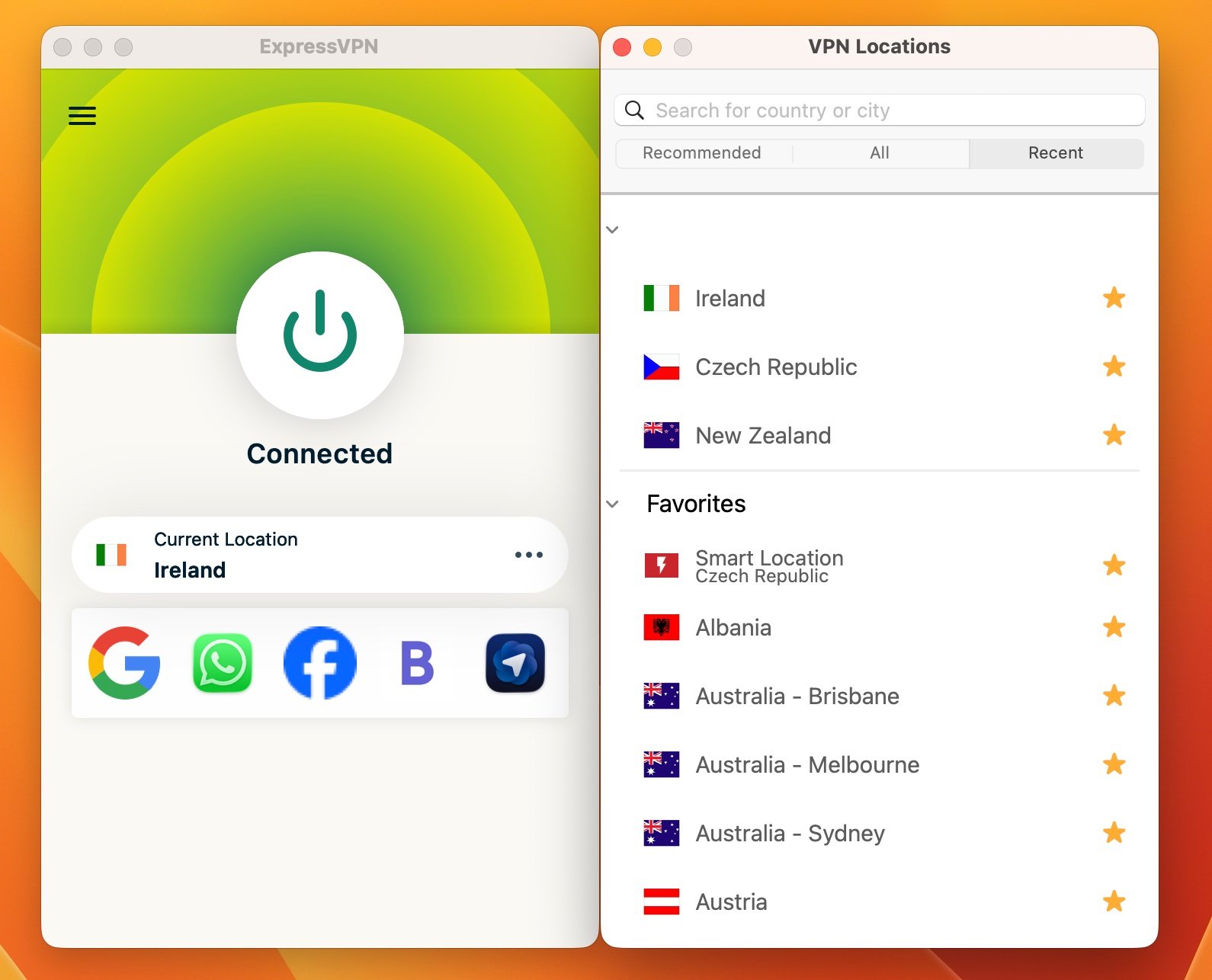The image size is (1212, 980).
Task: Collapse the Favorites section
Action: (612, 504)
